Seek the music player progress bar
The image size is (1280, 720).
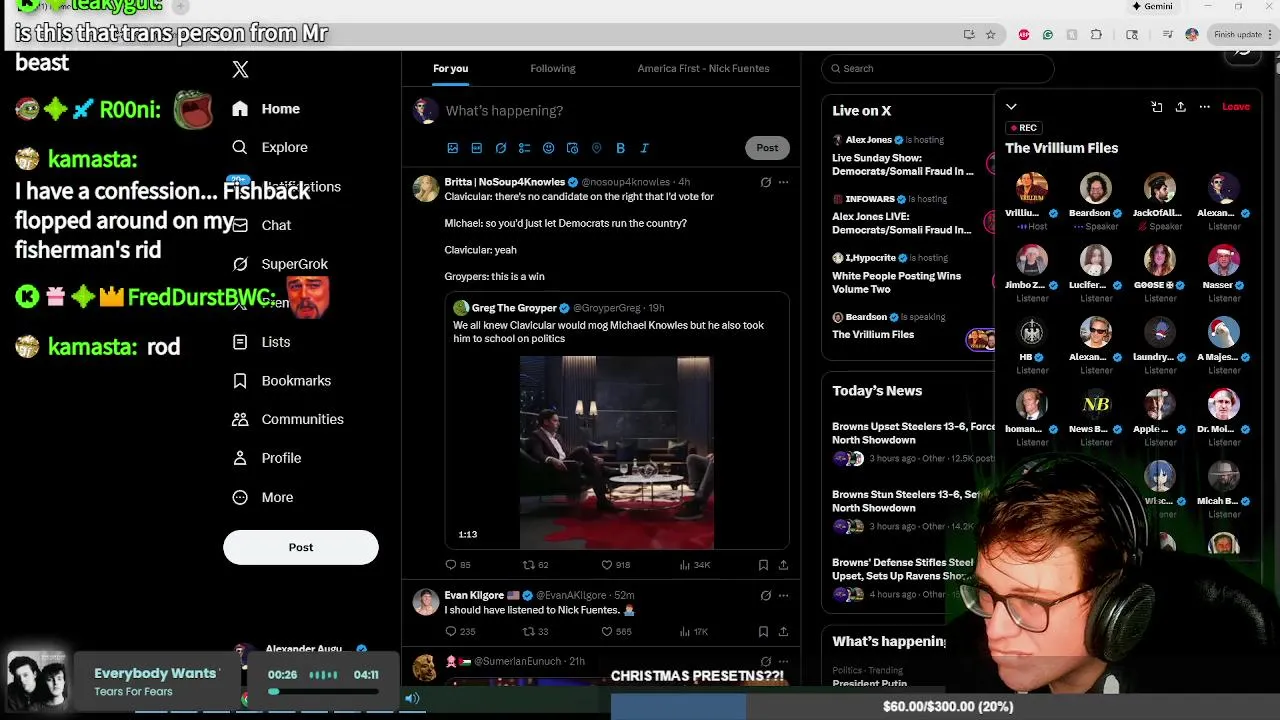pos(323,691)
